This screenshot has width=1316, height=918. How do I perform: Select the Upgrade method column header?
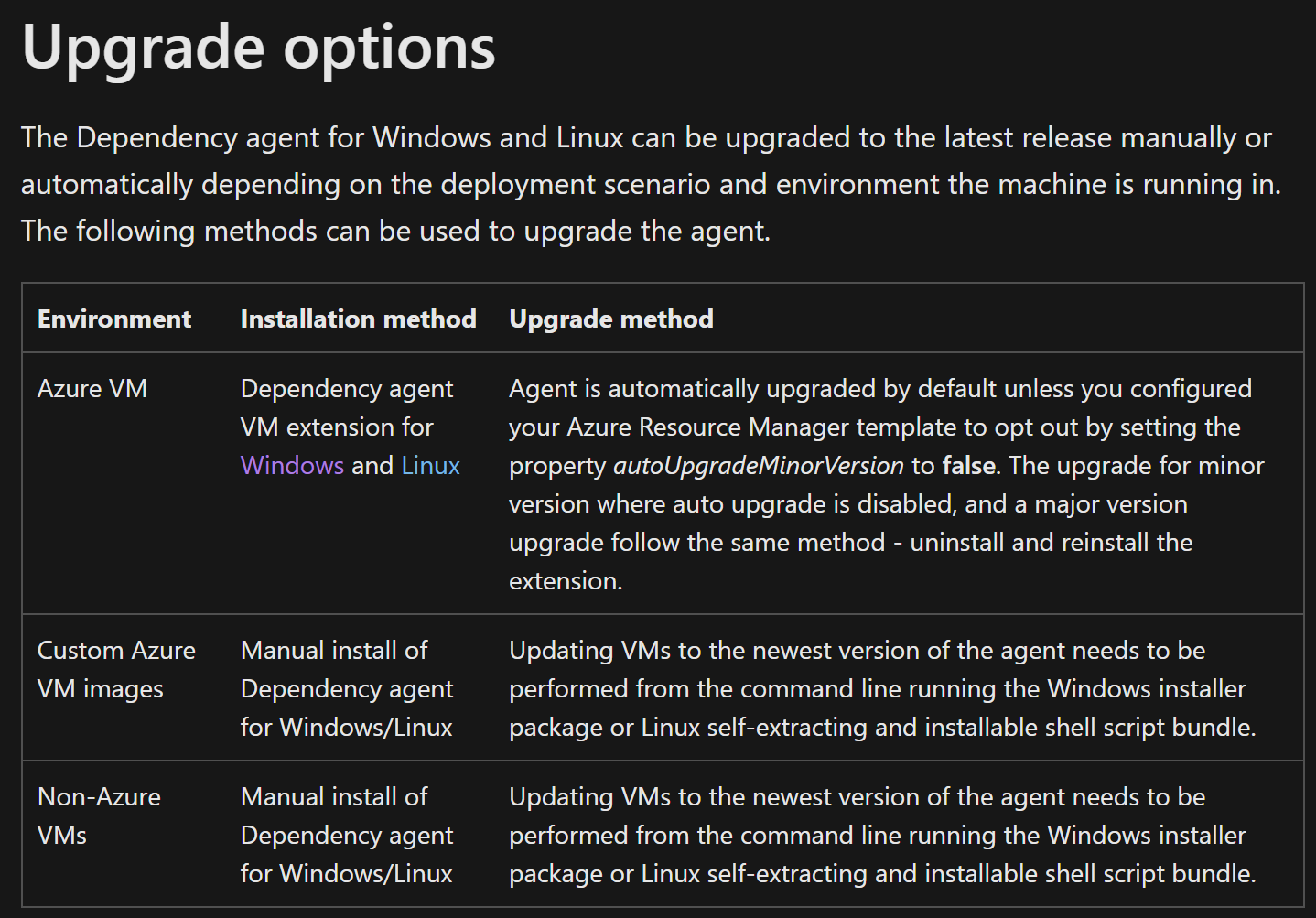point(611,319)
